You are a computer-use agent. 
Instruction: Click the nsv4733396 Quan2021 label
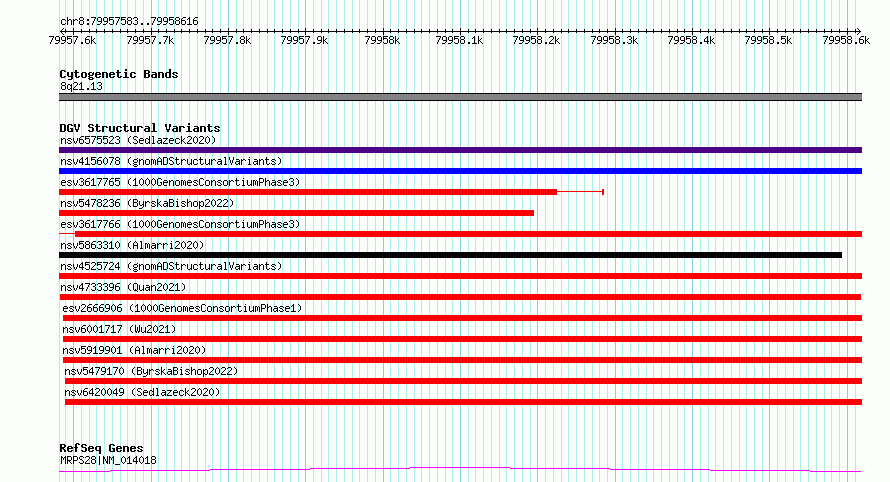coord(123,287)
